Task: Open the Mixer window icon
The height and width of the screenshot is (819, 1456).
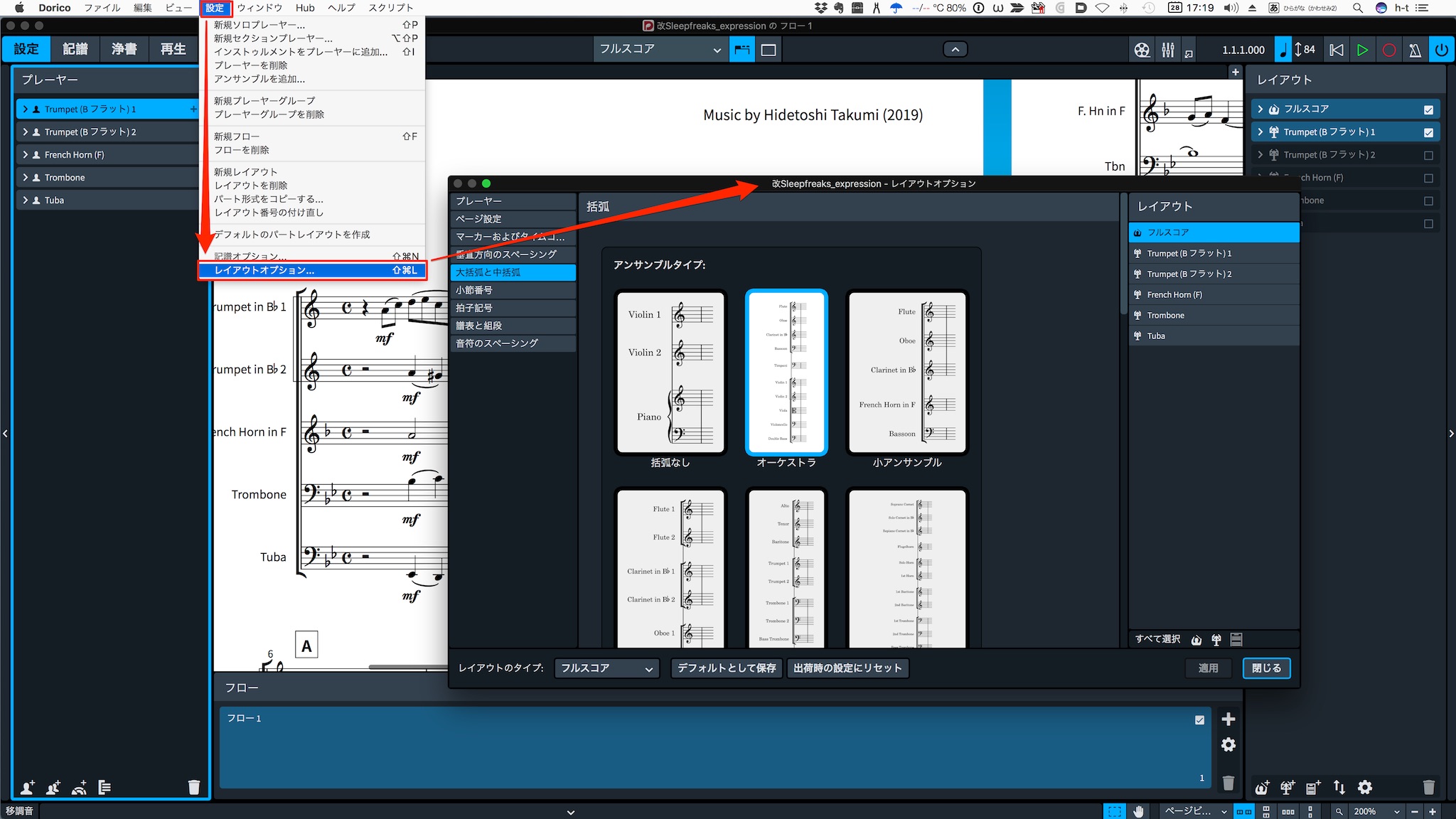Action: (x=1168, y=50)
